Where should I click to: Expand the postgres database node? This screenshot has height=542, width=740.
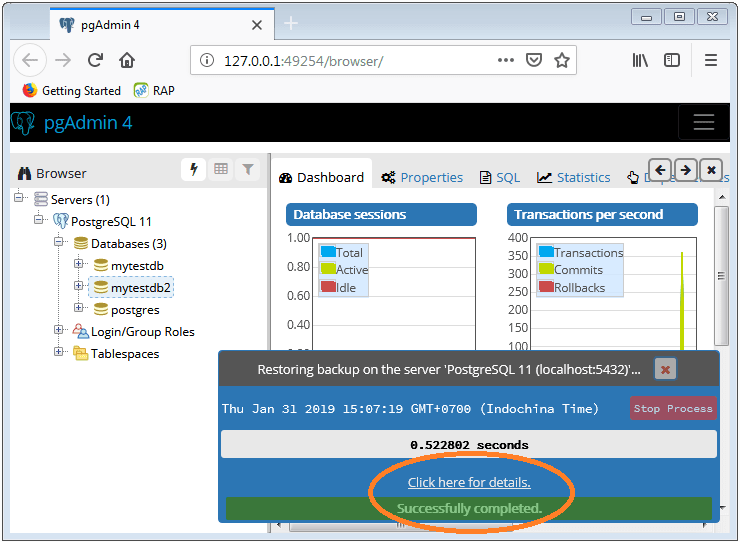tap(79, 307)
